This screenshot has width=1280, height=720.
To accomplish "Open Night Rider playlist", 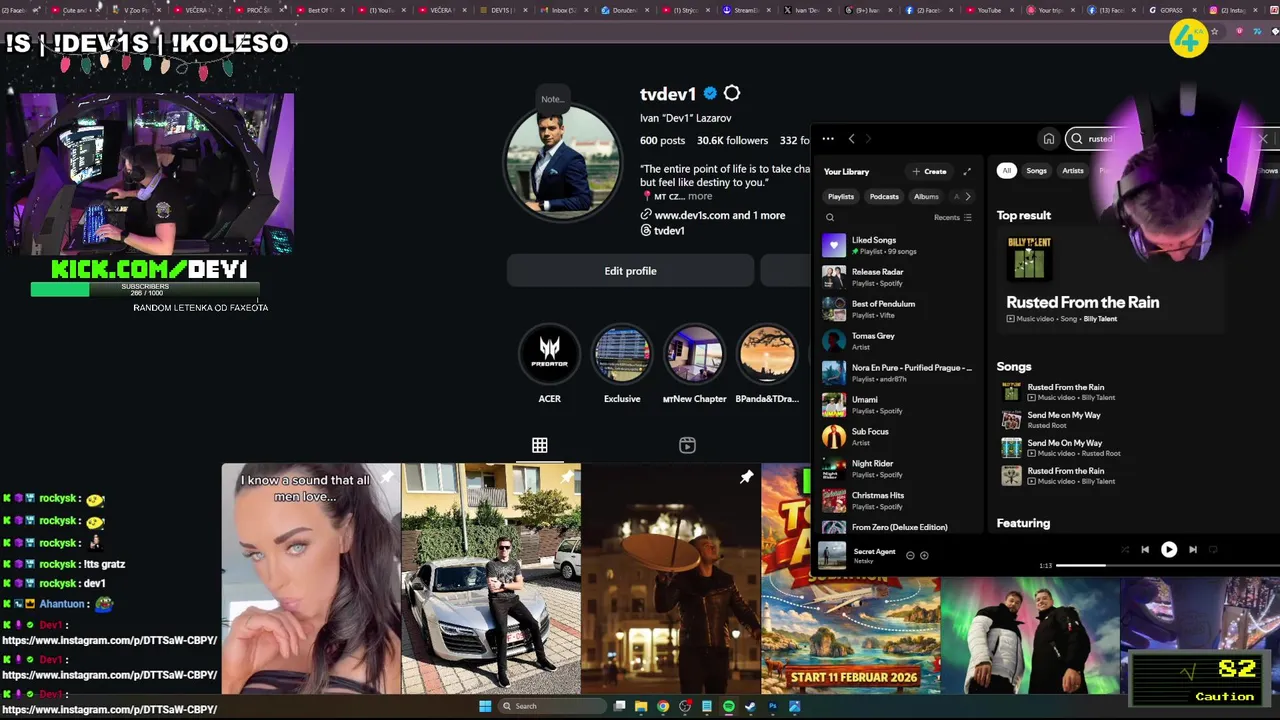I will (x=897, y=469).
